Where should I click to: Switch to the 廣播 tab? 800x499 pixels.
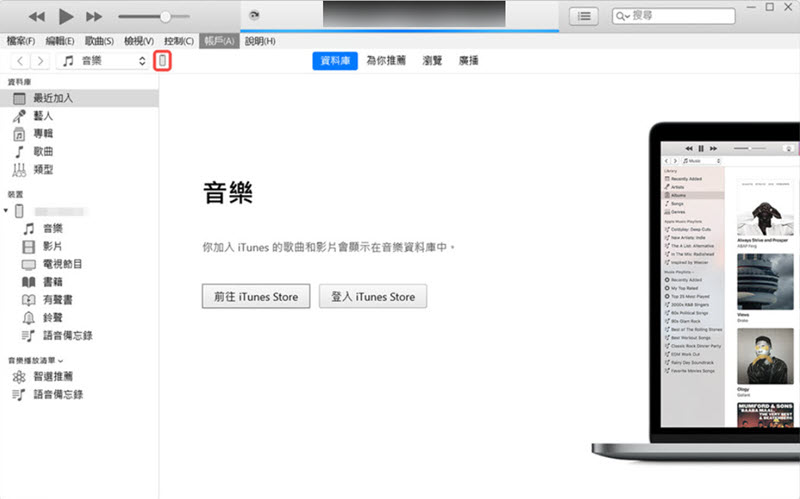pyautogui.click(x=468, y=61)
